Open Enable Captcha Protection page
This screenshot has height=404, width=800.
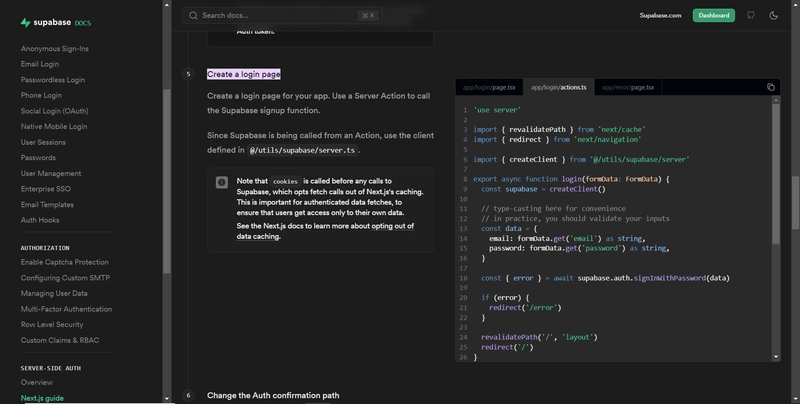point(65,262)
